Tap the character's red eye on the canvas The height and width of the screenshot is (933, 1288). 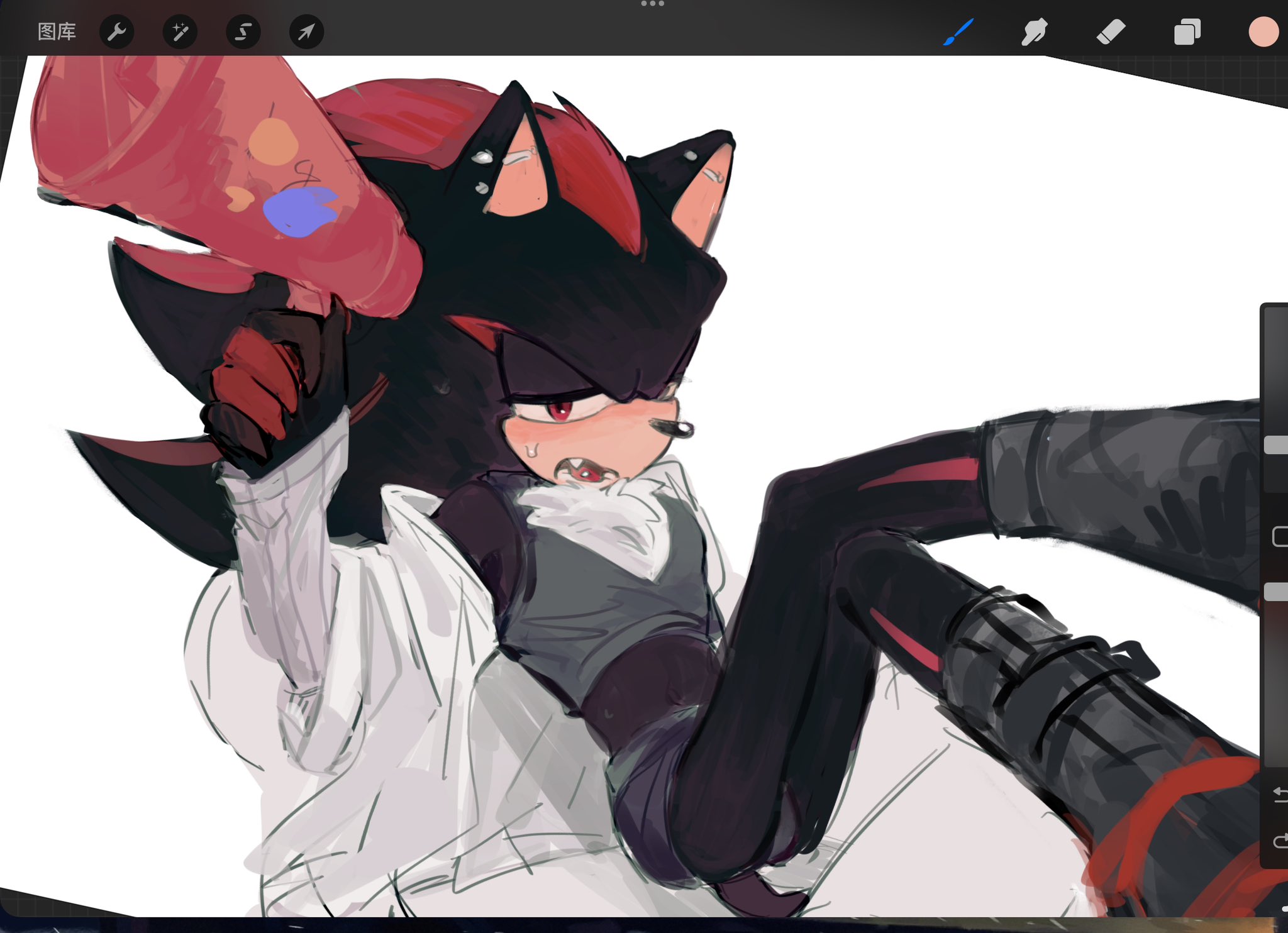(x=559, y=411)
